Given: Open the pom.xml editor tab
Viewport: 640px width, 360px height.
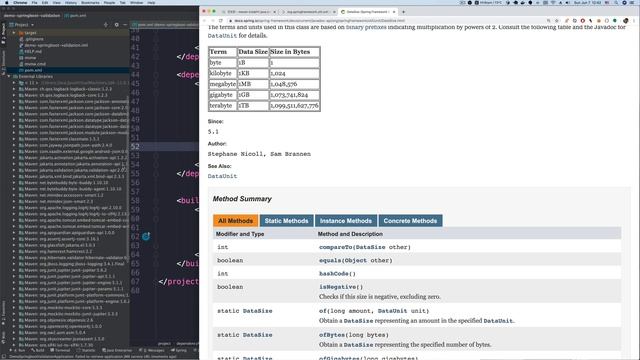Looking at the screenshot, I should (164, 25).
